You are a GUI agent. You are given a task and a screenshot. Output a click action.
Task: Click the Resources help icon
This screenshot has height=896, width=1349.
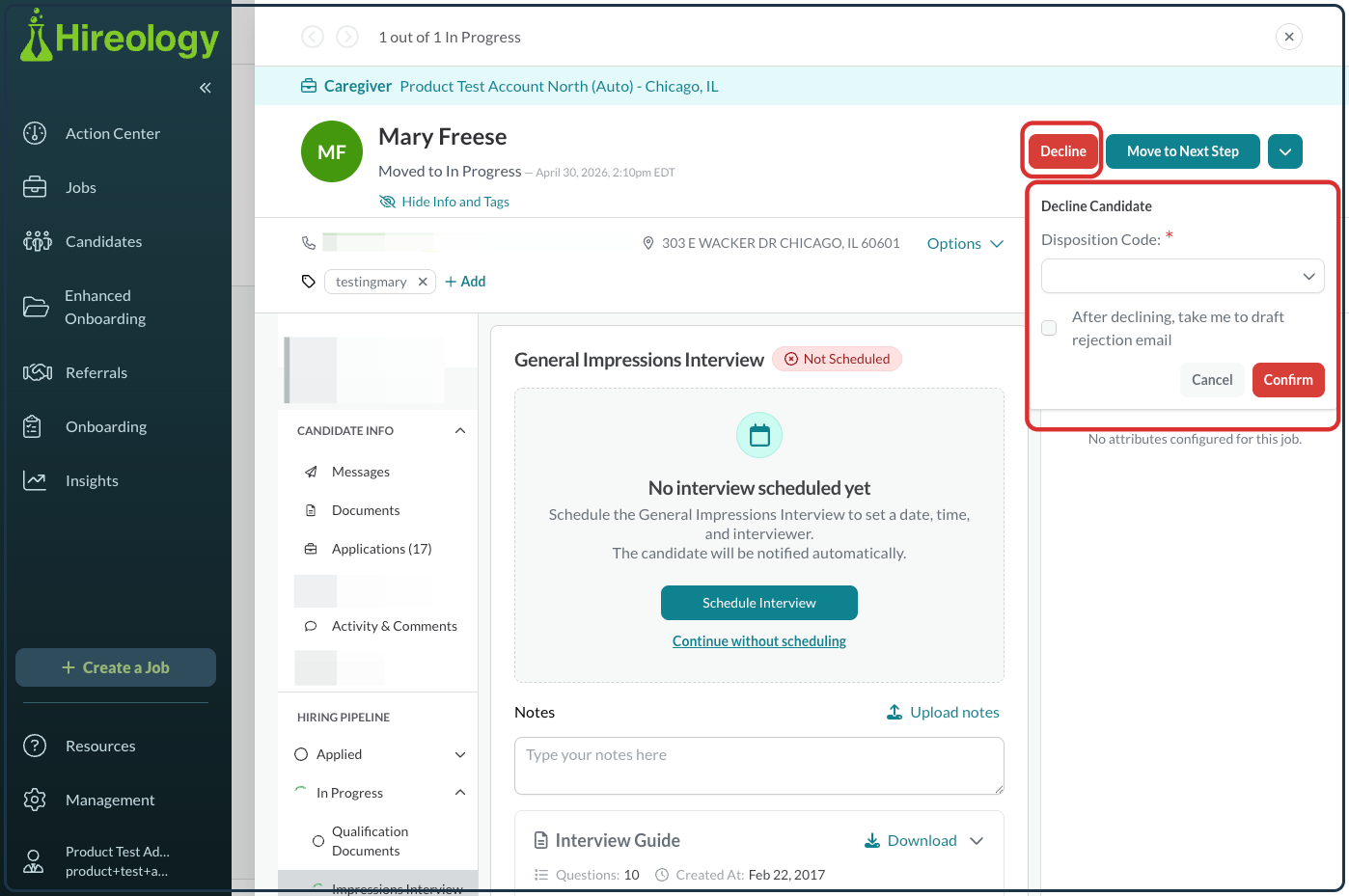coord(35,746)
